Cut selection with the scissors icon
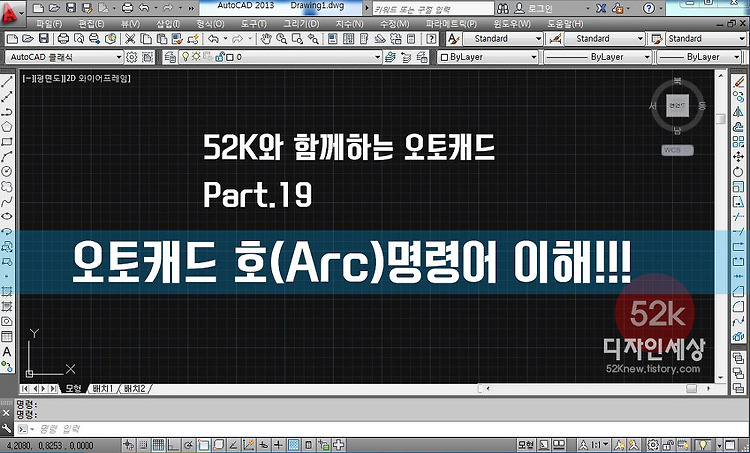 point(130,39)
